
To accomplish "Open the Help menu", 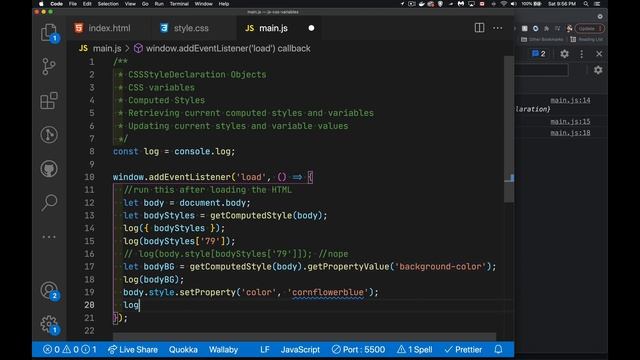I will (224, 4).
